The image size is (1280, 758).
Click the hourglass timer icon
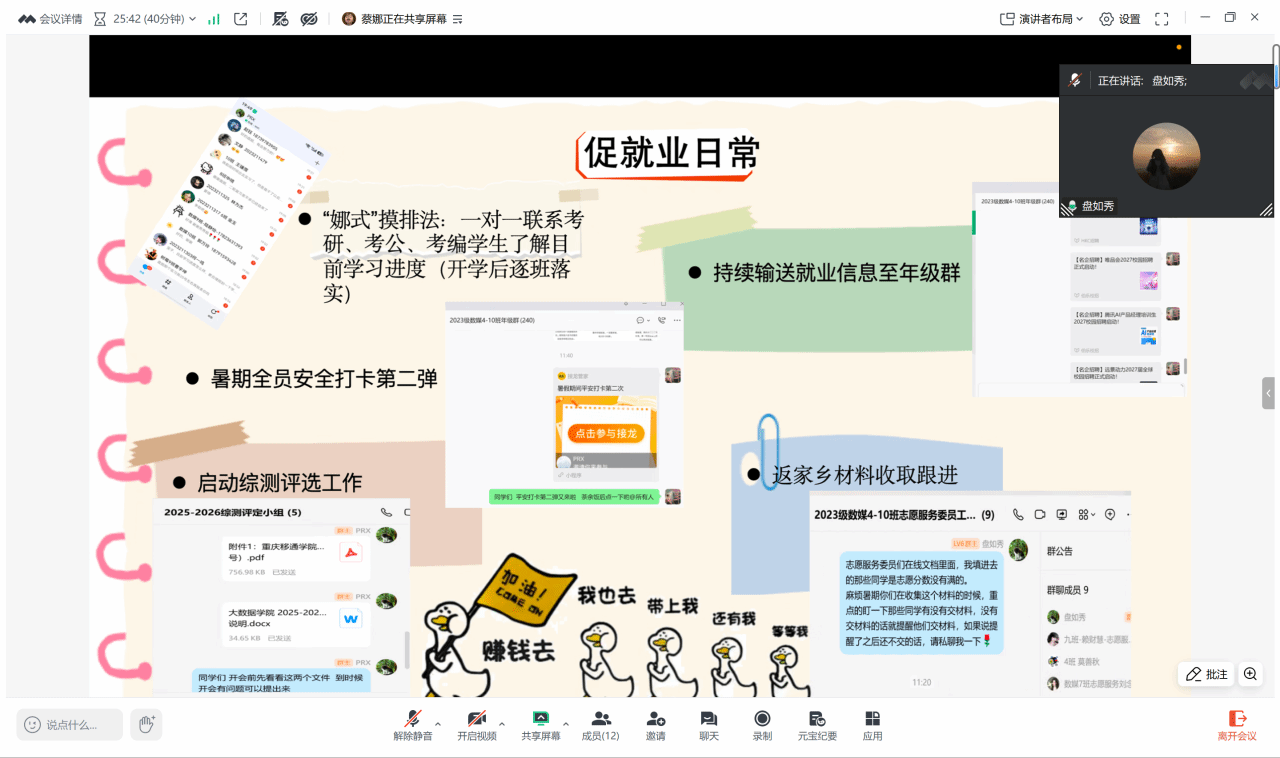(100, 19)
